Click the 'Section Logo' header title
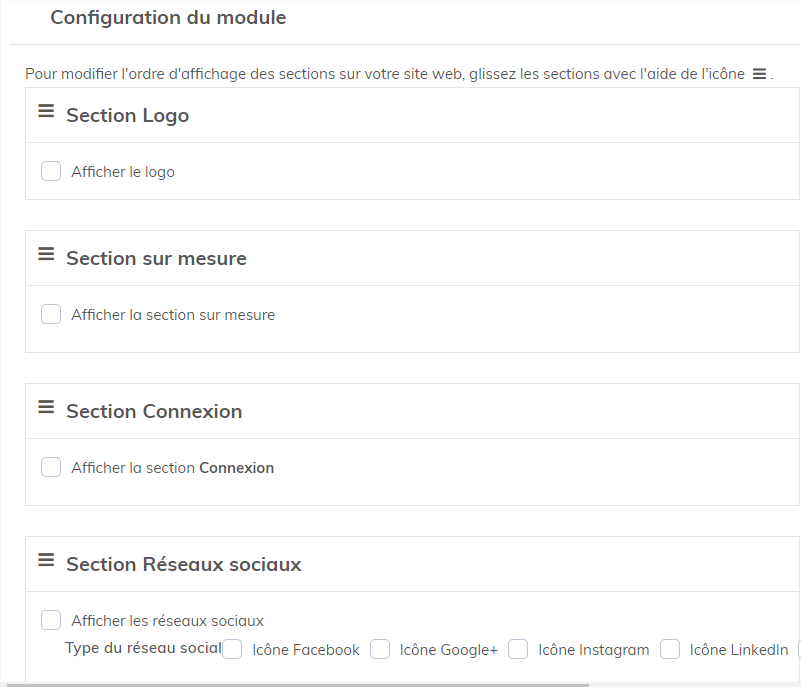 (x=127, y=116)
